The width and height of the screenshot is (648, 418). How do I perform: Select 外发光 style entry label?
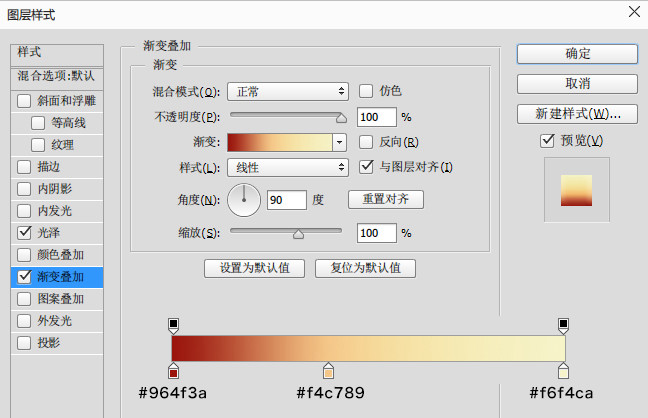pyautogui.click(x=55, y=320)
